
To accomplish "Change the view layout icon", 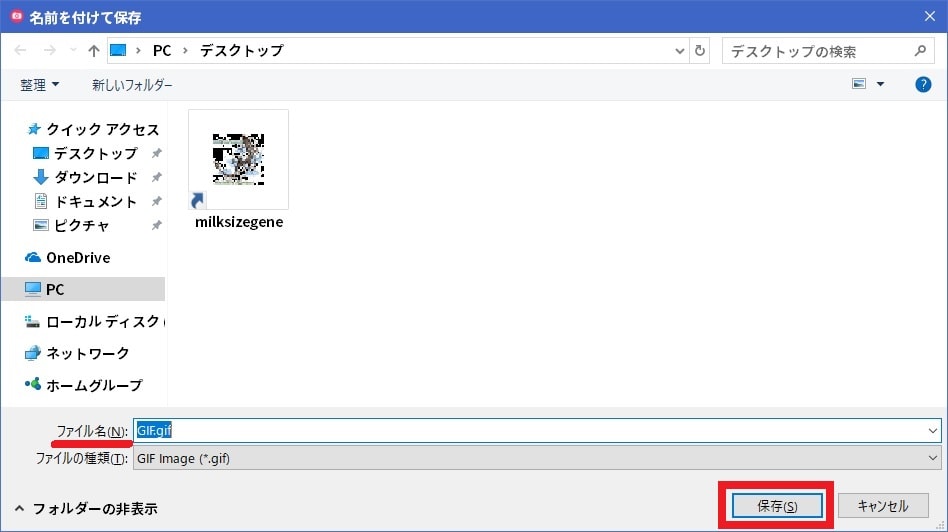I will [x=859, y=84].
